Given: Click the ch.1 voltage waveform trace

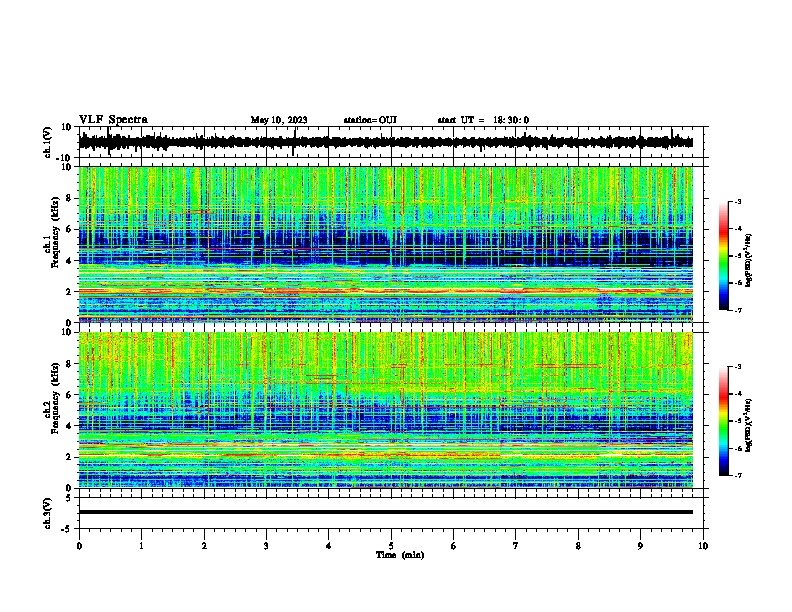Looking at the screenshot, I should [385, 142].
